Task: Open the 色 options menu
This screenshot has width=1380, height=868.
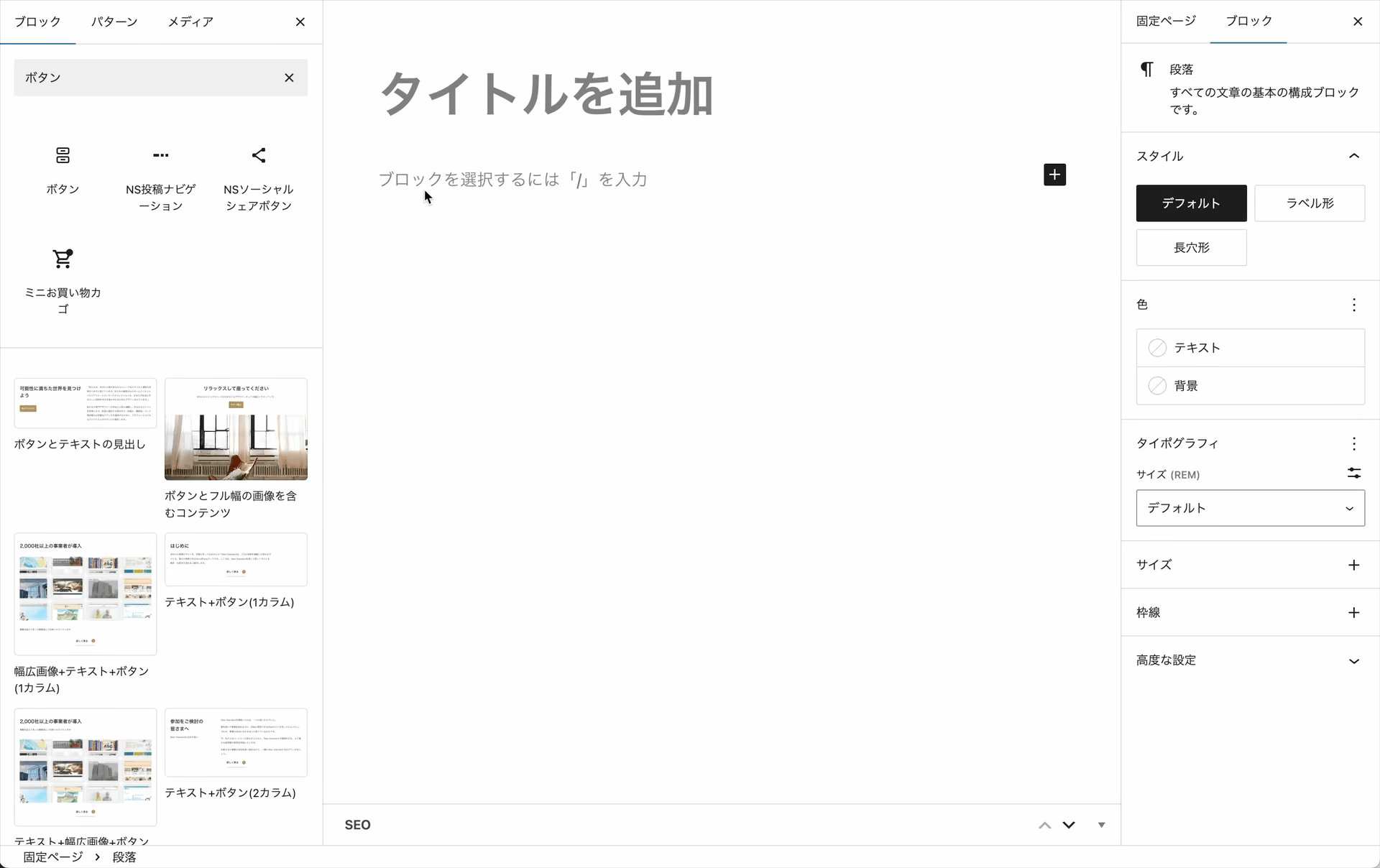Action: tap(1354, 305)
